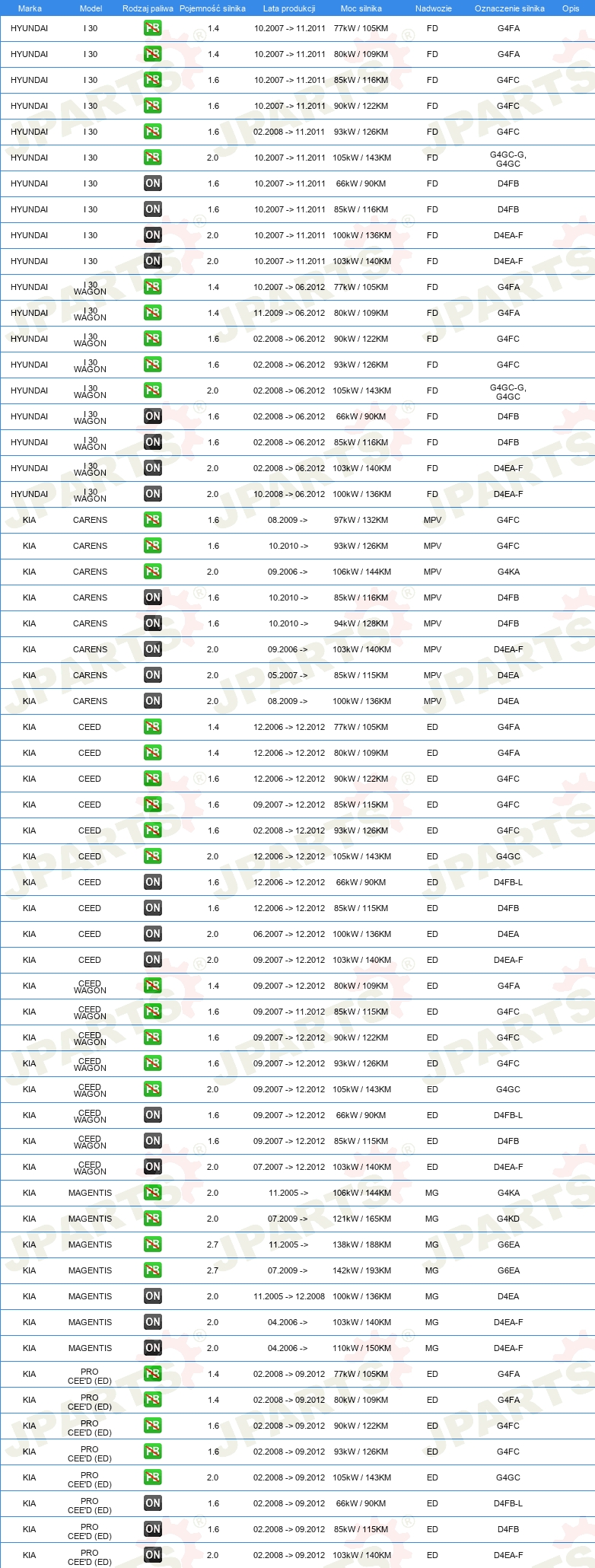This screenshot has width=595, height=1568.
Task: Select the 05.2007 -> production date cell
Action: (288, 675)
